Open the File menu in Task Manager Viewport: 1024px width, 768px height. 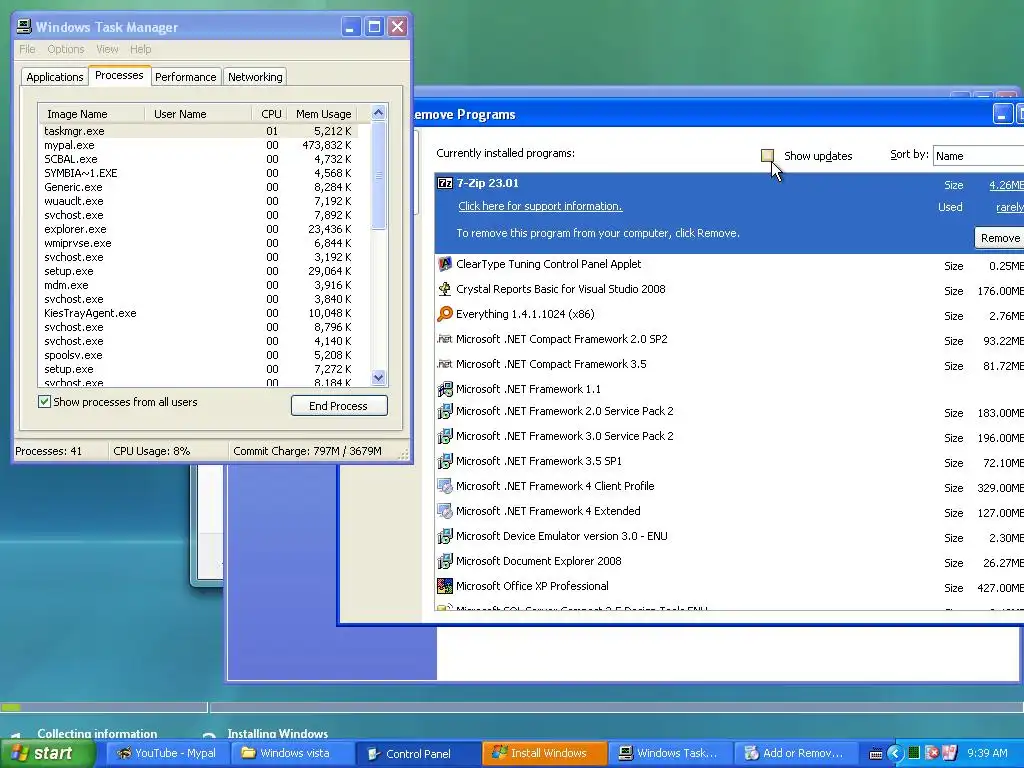pos(27,49)
